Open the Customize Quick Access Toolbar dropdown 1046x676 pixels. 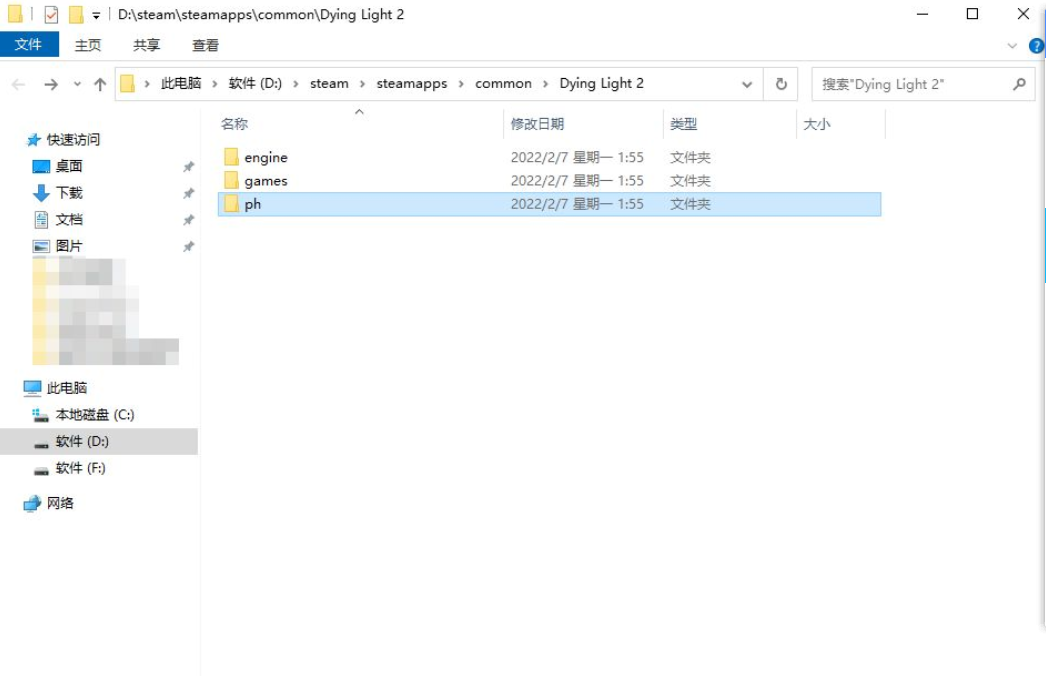click(96, 15)
